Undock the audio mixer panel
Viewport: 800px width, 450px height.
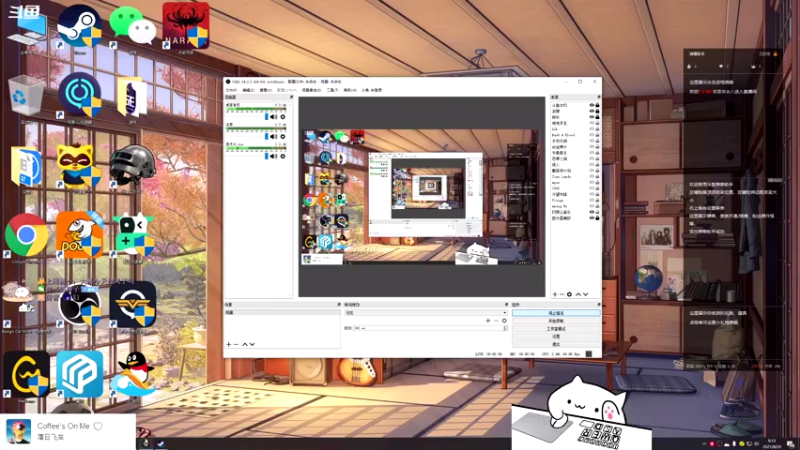(x=291, y=97)
